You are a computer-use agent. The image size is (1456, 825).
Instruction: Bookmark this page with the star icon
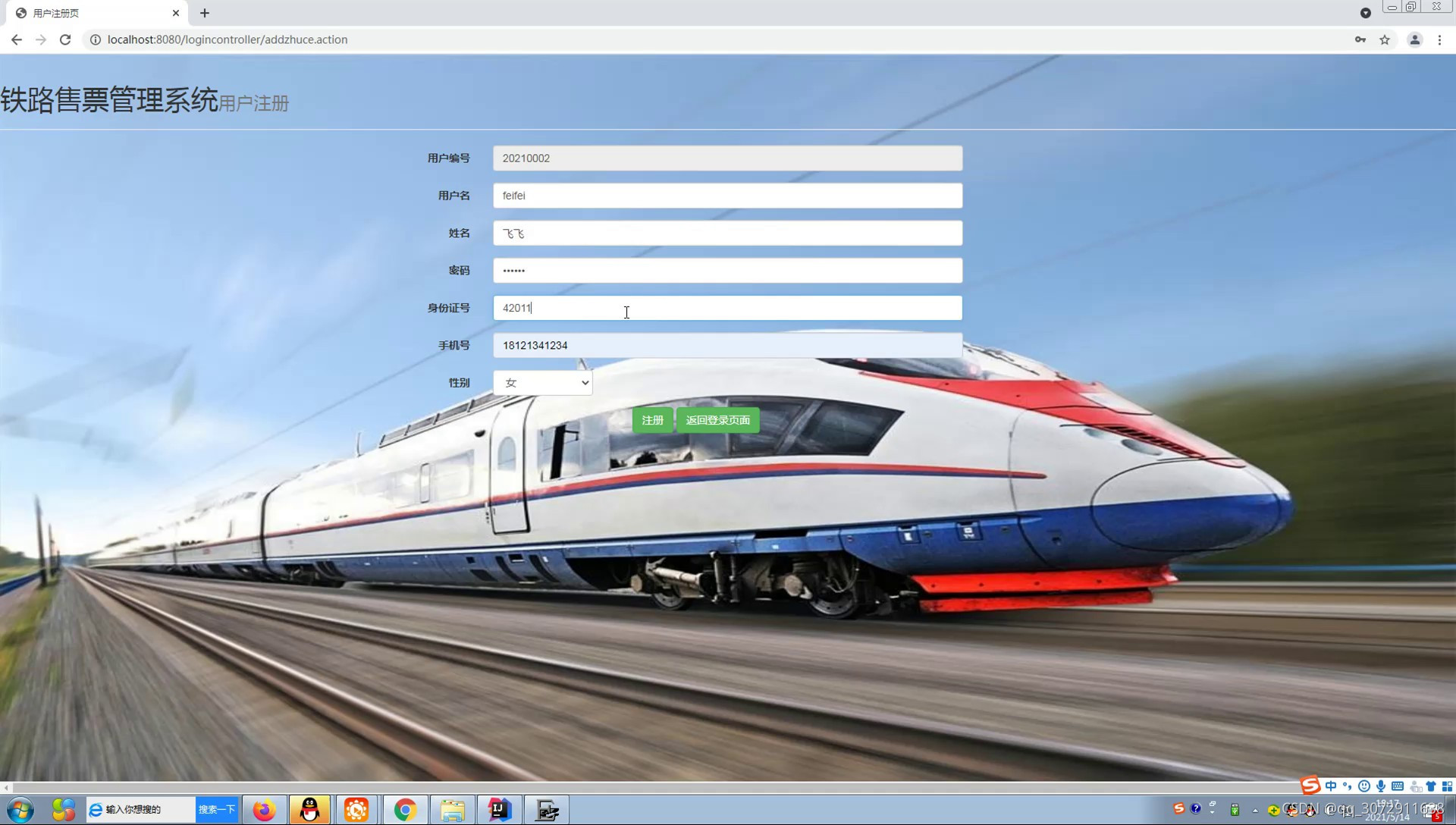[1385, 39]
